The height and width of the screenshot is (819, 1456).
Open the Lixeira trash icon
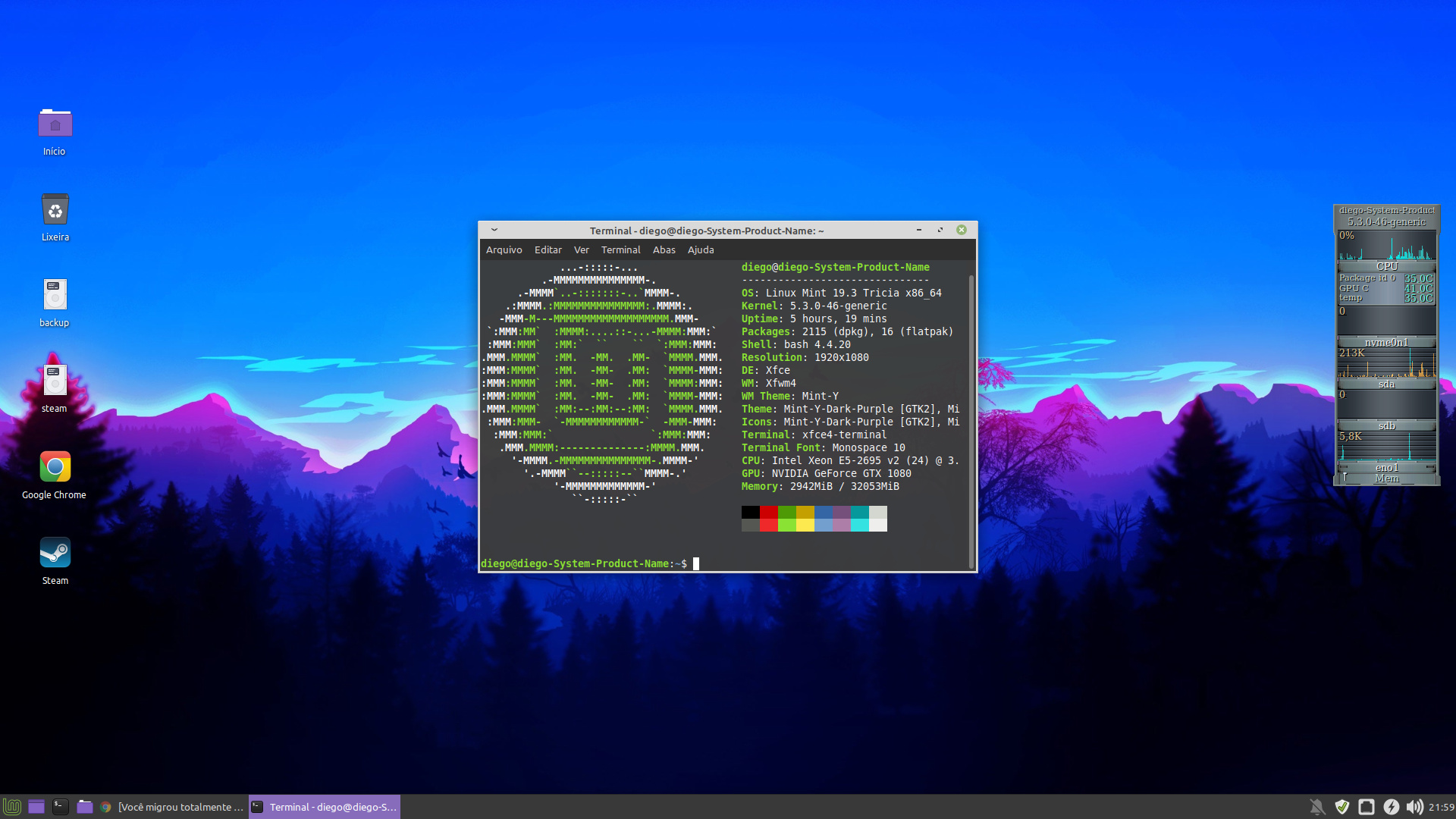pos(55,210)
